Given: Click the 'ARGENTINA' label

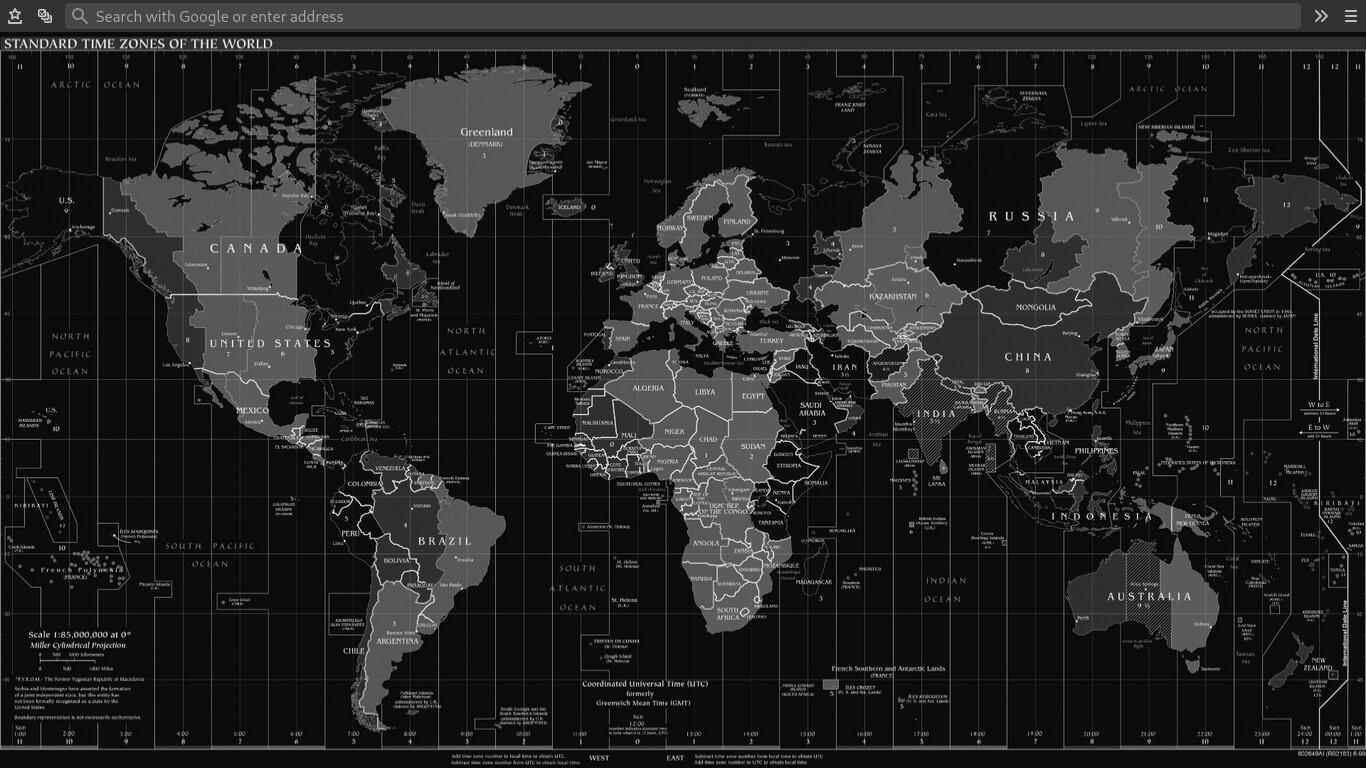Looking at the screenshot, I should [398, 641].
